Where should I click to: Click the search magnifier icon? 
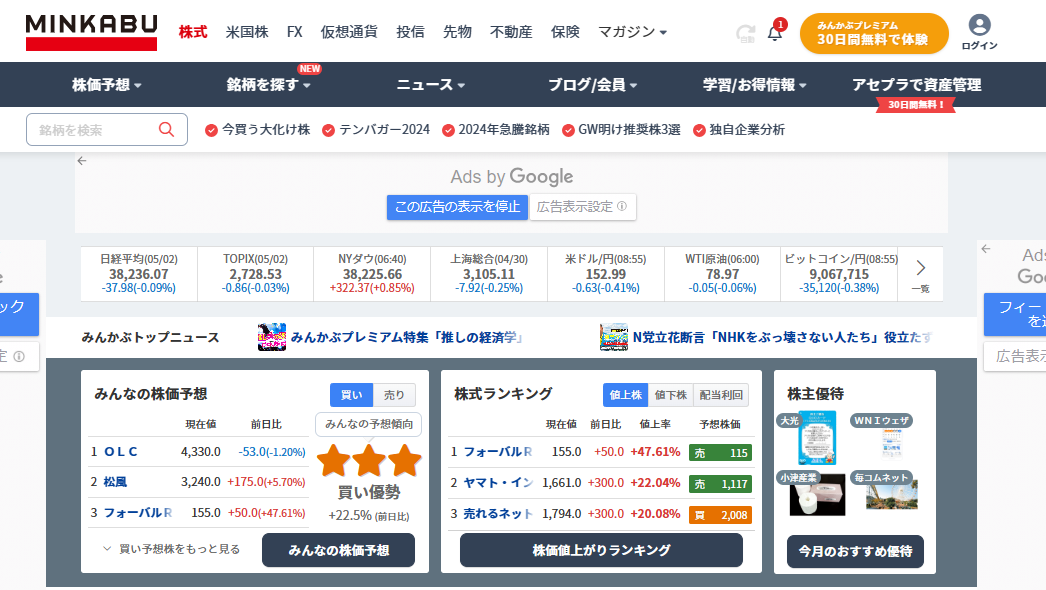pos(166,129)
